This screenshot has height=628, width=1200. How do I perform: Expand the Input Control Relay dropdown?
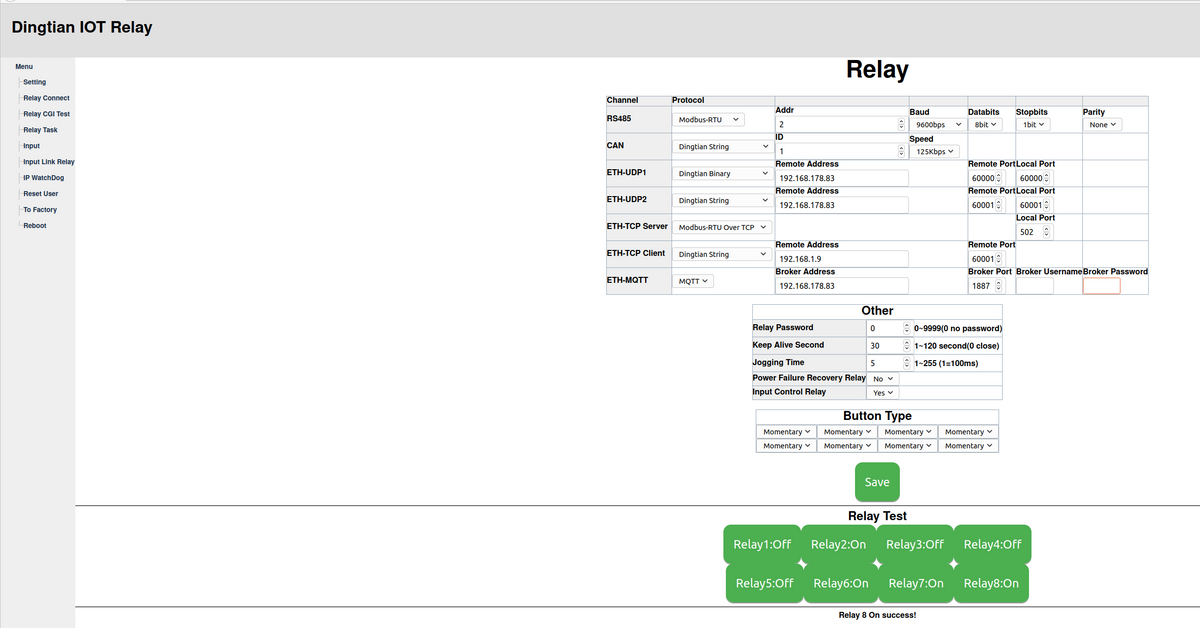884,393
